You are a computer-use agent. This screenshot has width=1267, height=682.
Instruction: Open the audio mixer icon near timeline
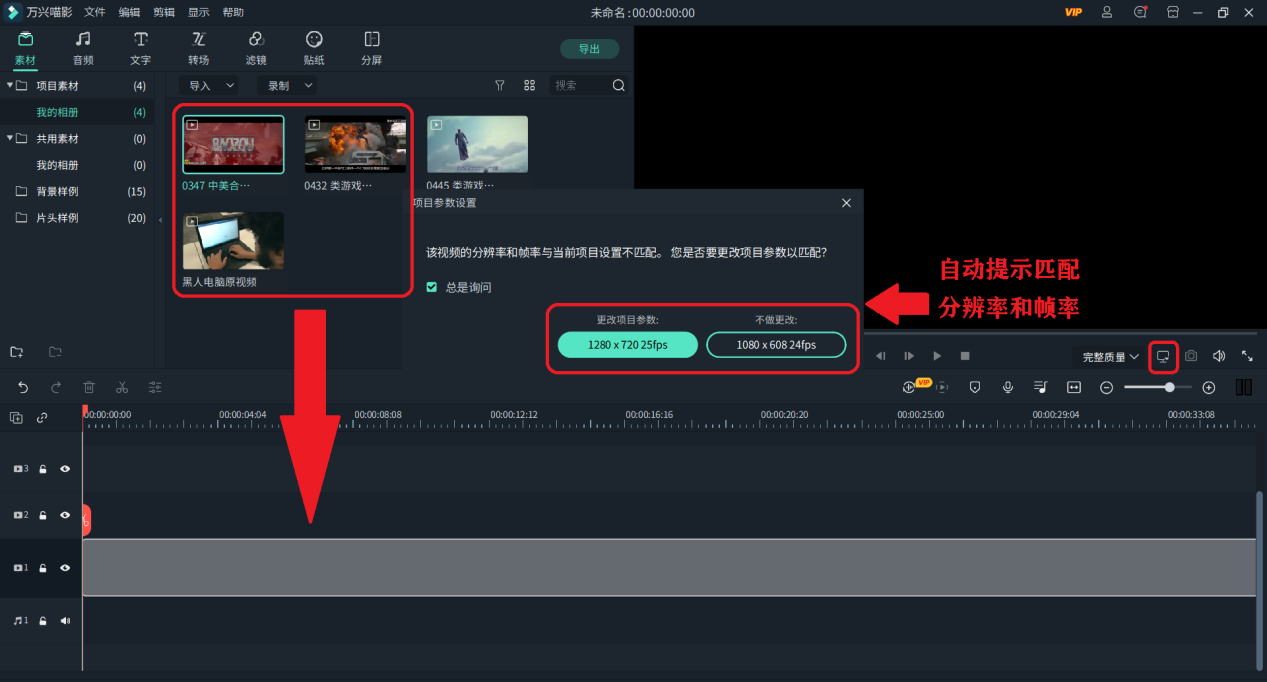point(1040,387)
